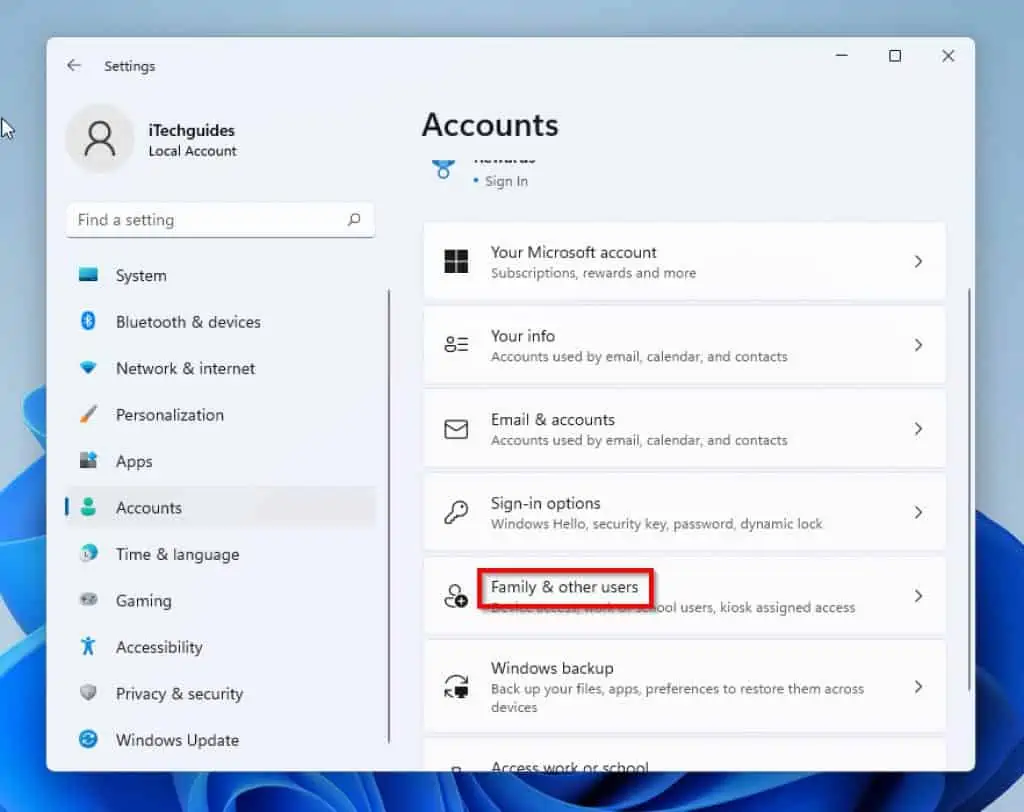Viewport: 1024px width, 812px height.
Task: Click the search magnifier icon
Action: tap(354, 220)
